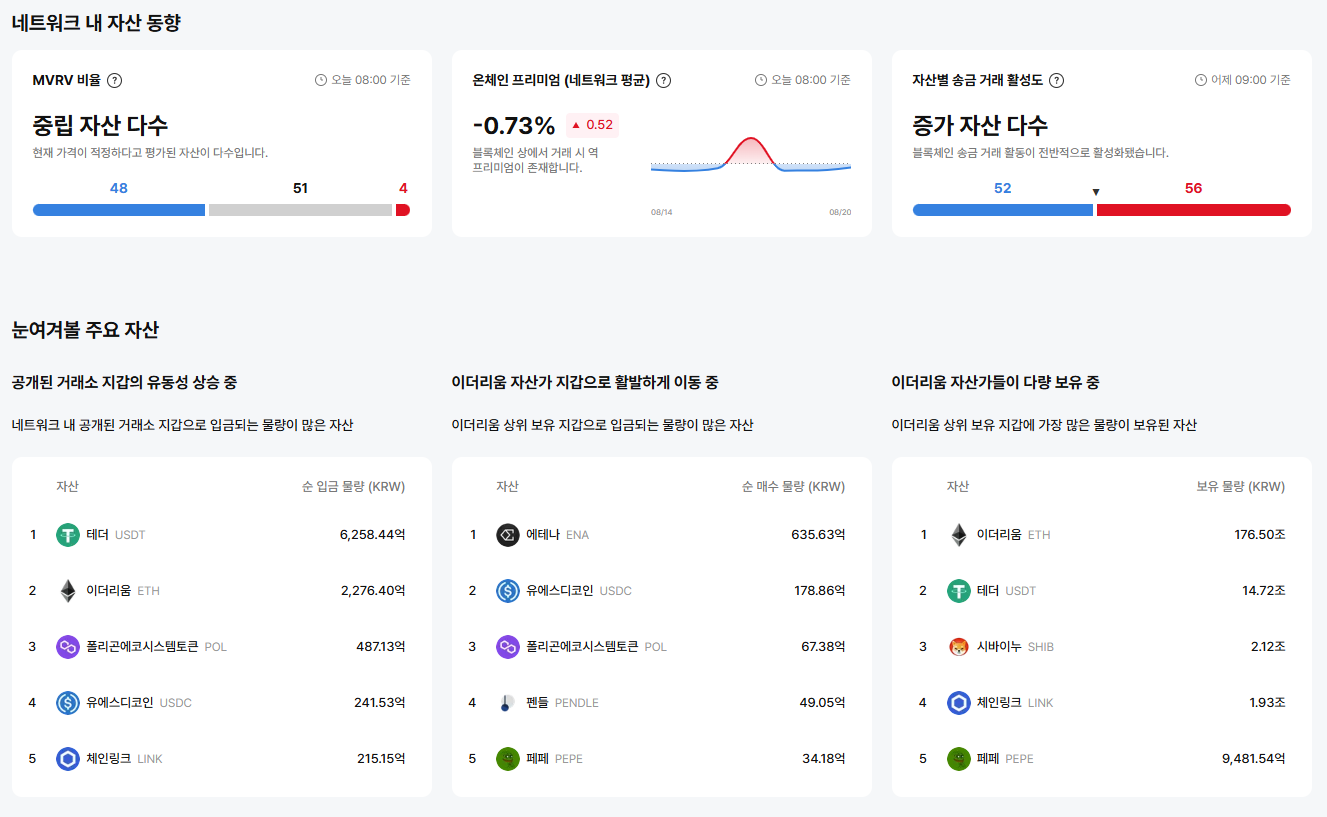Click the Ethena ENA coin icon

pyautogui.click(x=508, y=535)
